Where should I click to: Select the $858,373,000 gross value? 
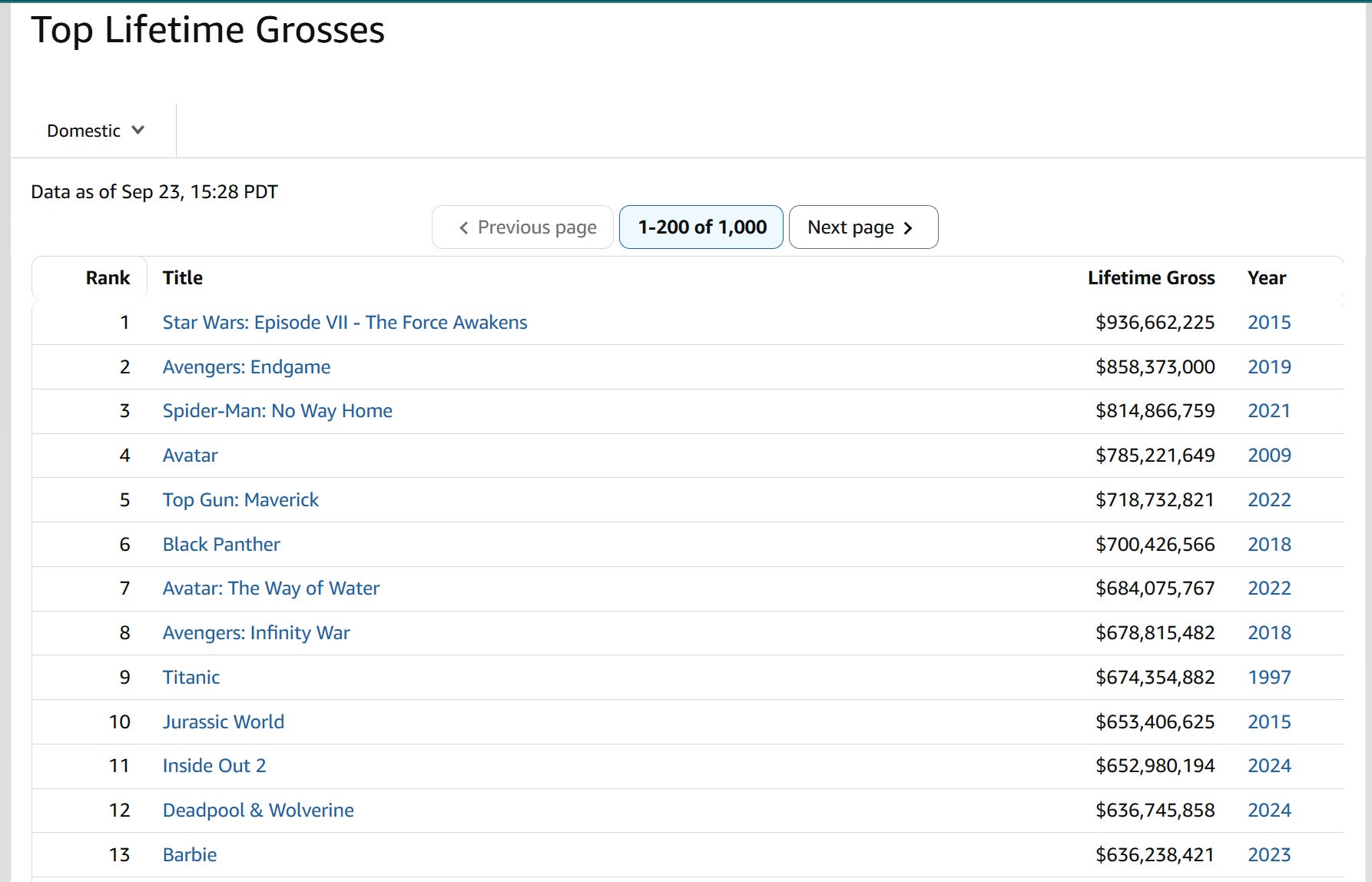[1155, 367]
